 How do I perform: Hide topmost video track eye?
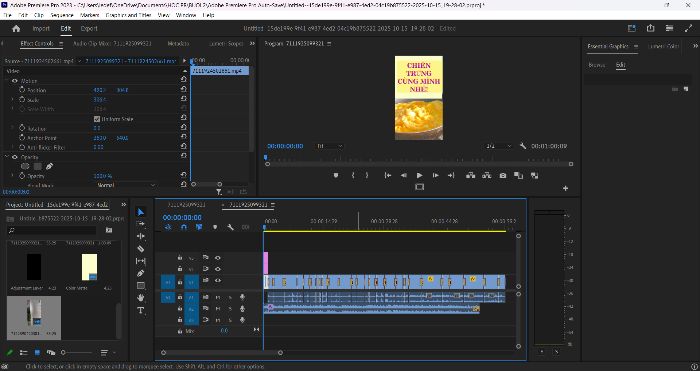tap(217, 258)
